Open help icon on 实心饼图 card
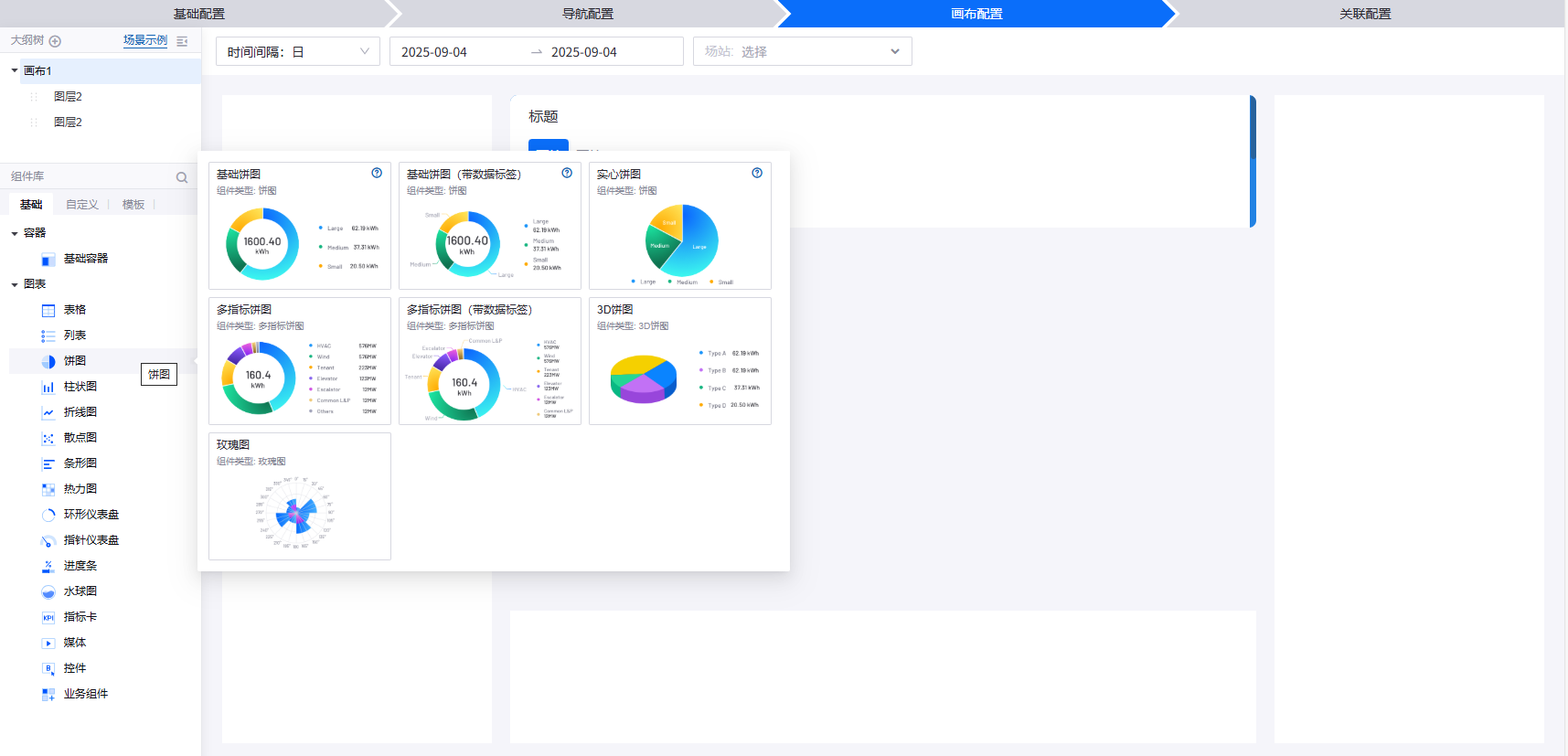The height and width of the screenshot is (756, 1568). pos(757,173)
